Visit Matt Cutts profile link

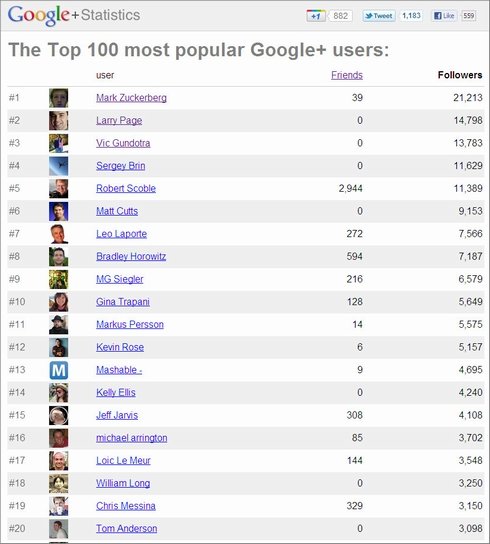click(x=117, y=211)
